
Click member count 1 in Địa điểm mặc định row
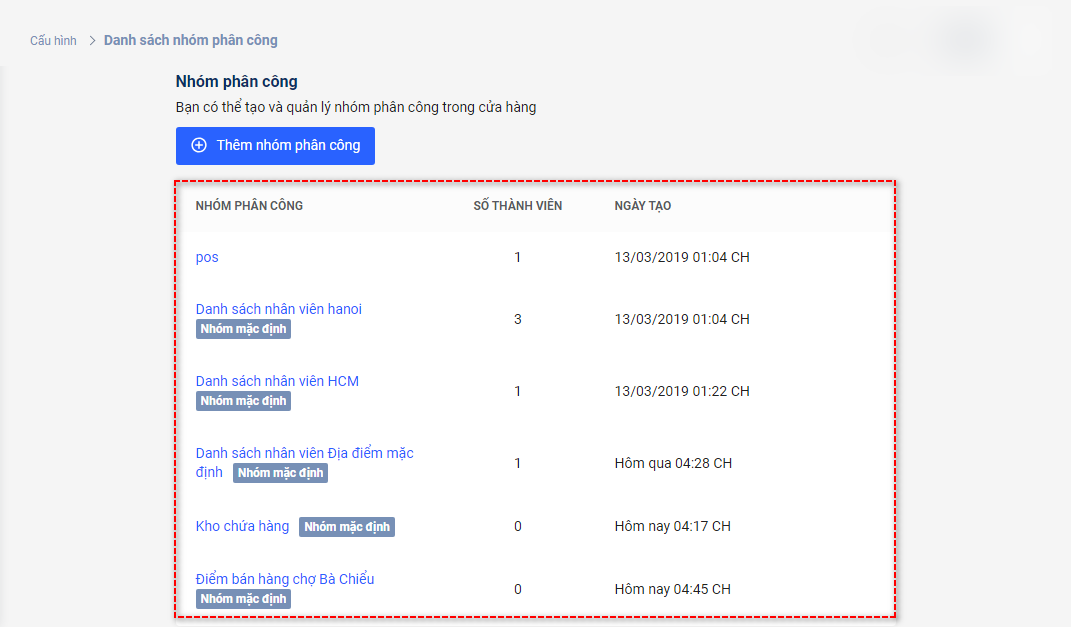point(518,463)
